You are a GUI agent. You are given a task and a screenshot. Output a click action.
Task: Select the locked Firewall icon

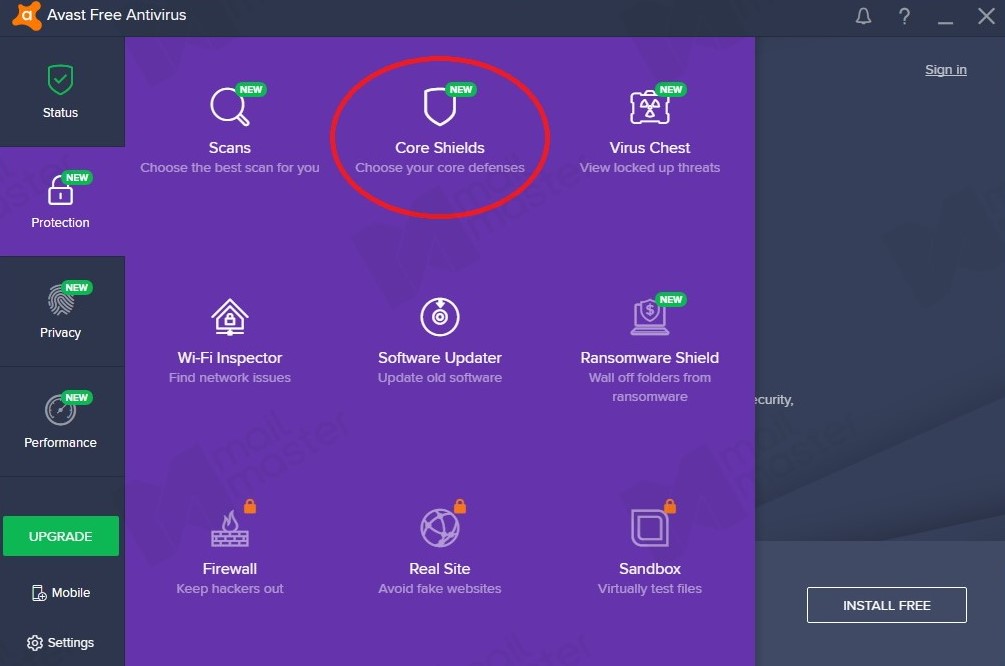coord(229,528)
